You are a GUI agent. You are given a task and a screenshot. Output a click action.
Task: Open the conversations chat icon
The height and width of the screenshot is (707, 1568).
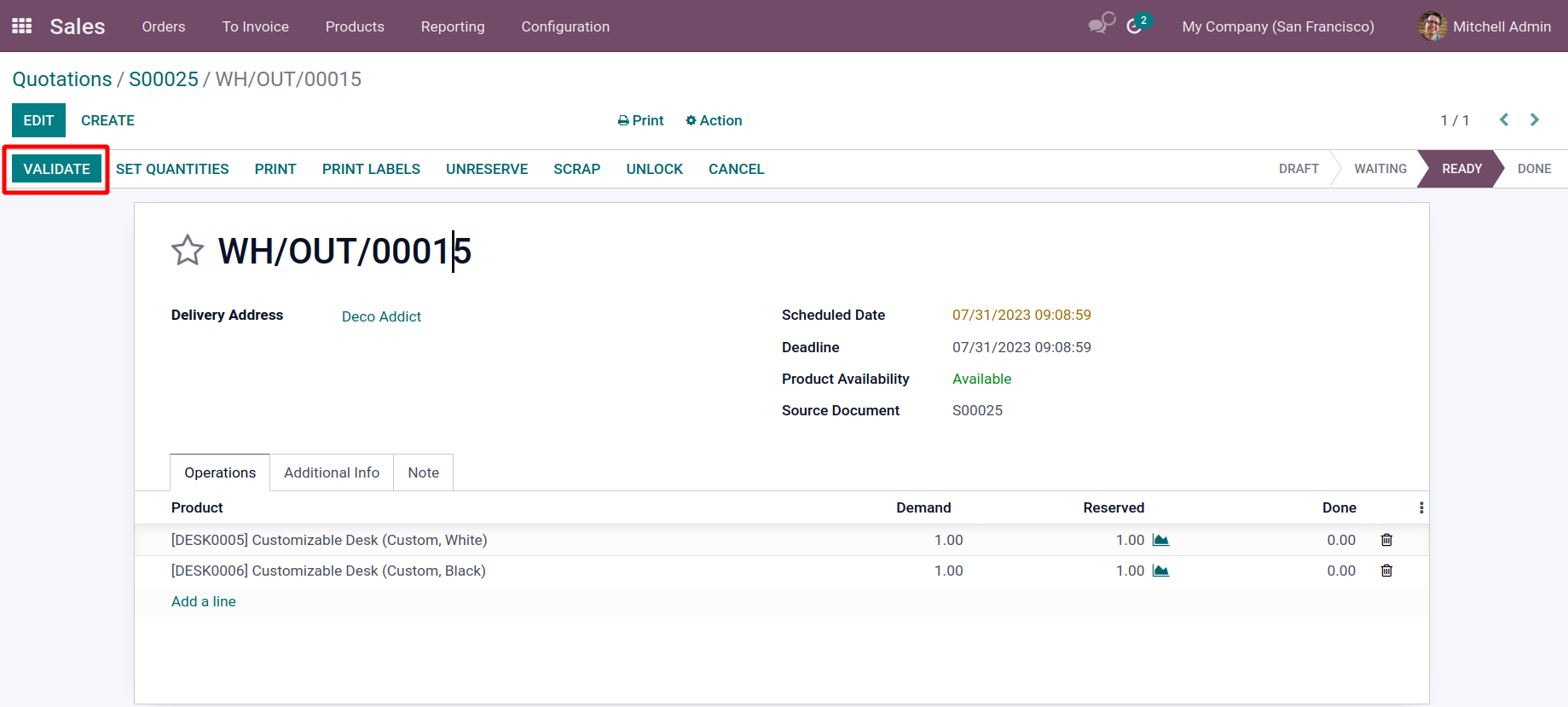point(1101,25)
